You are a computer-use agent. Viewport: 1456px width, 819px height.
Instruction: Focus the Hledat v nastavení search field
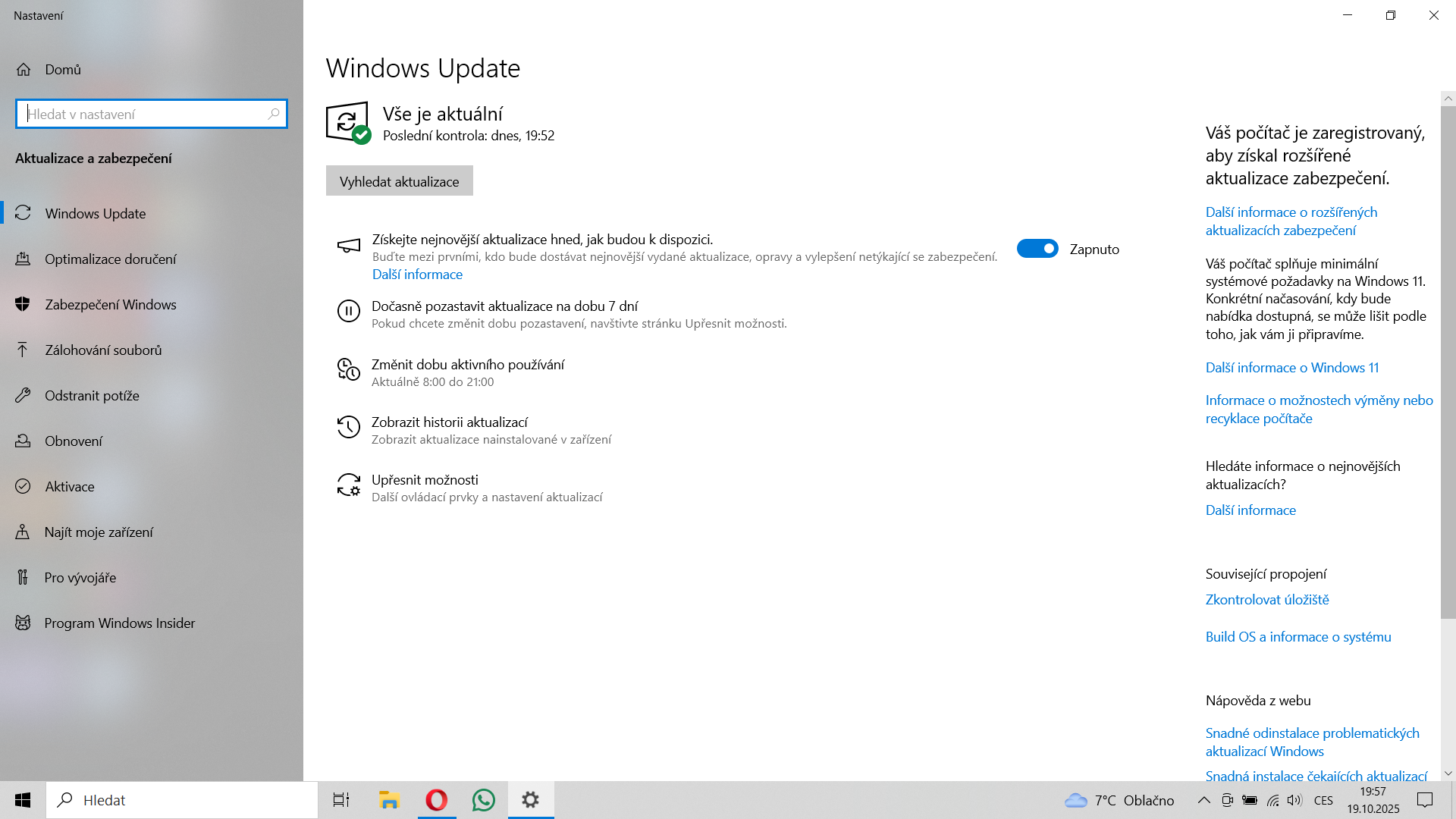click(x=144, y=114)
